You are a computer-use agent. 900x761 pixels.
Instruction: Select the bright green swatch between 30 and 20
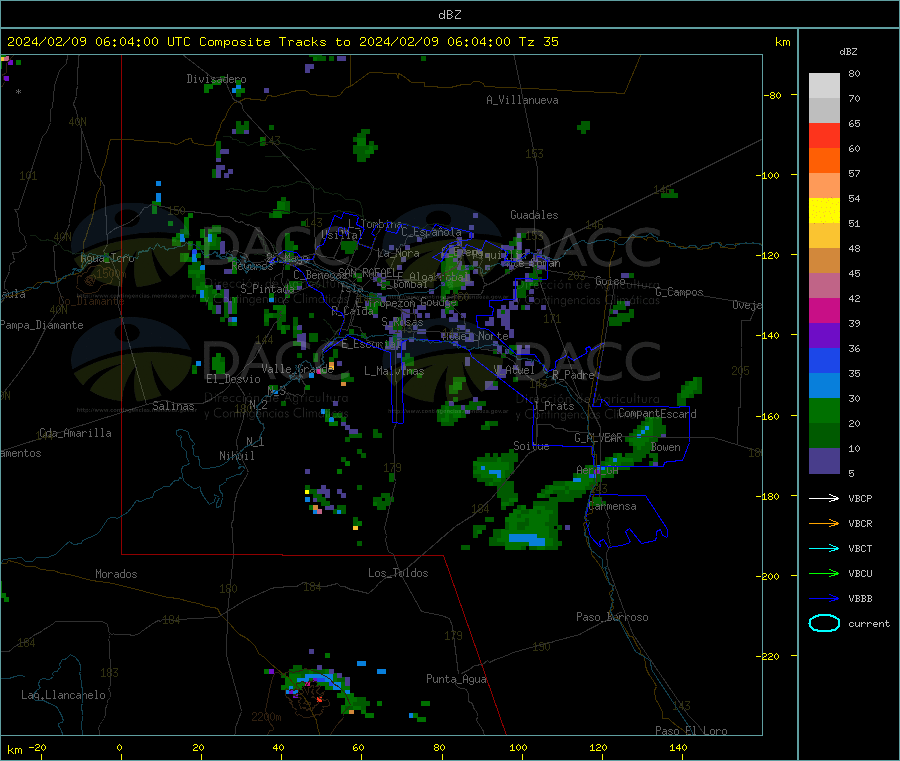(824, 410)
